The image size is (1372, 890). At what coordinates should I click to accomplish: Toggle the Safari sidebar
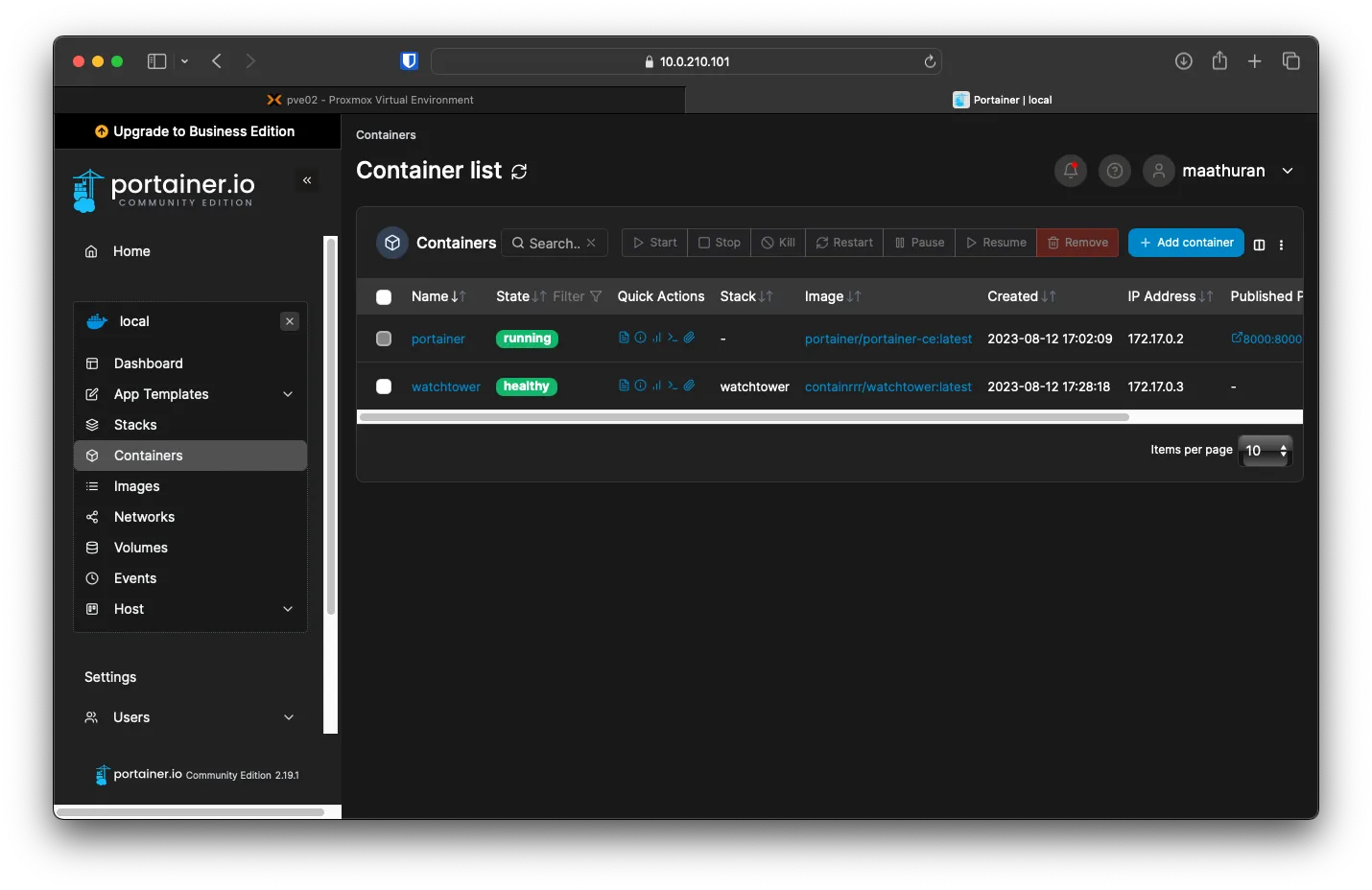click(x=156, y=61)
